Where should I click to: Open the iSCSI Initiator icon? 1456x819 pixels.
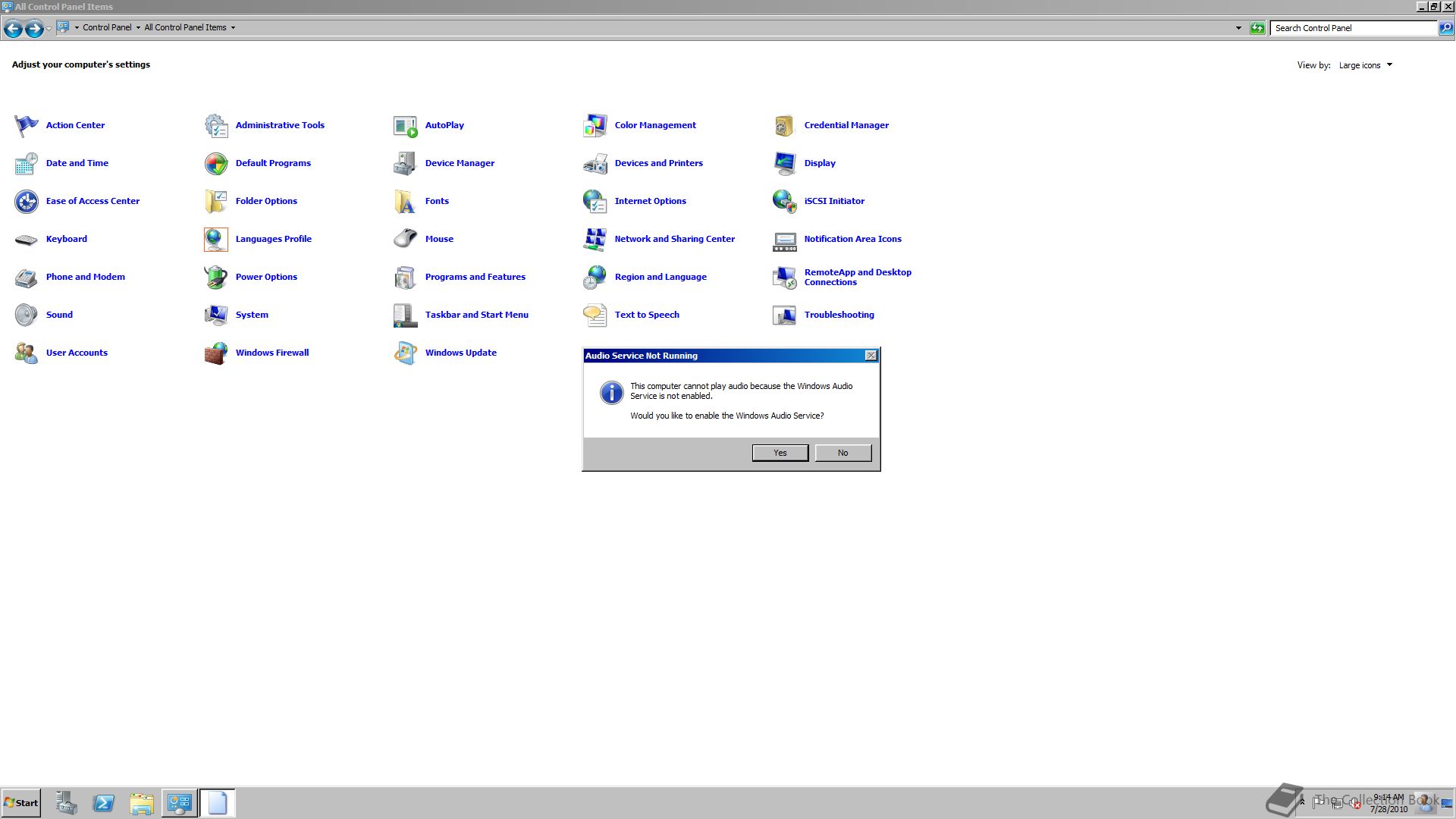tap(785, 201)
